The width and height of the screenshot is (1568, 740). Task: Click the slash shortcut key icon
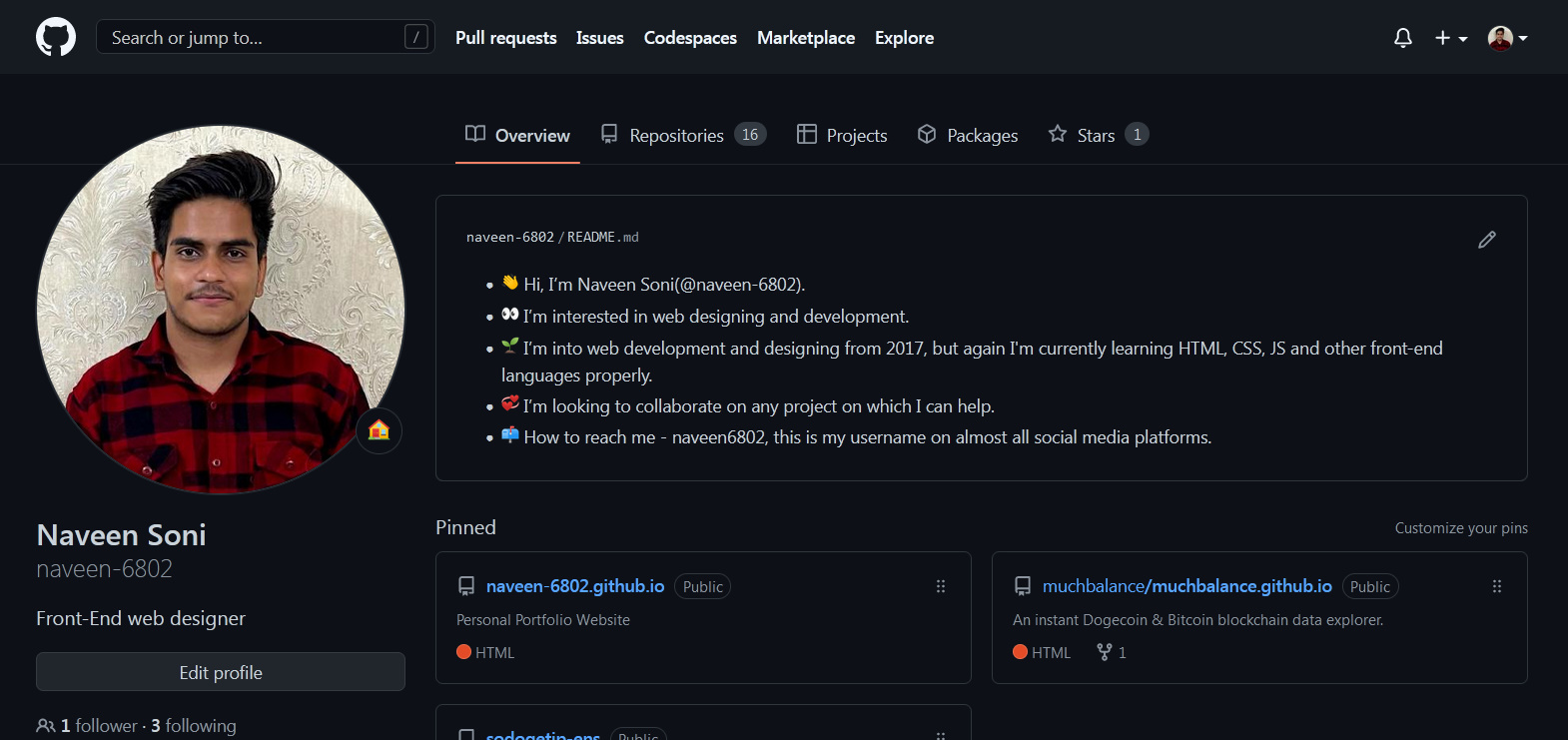416,37
